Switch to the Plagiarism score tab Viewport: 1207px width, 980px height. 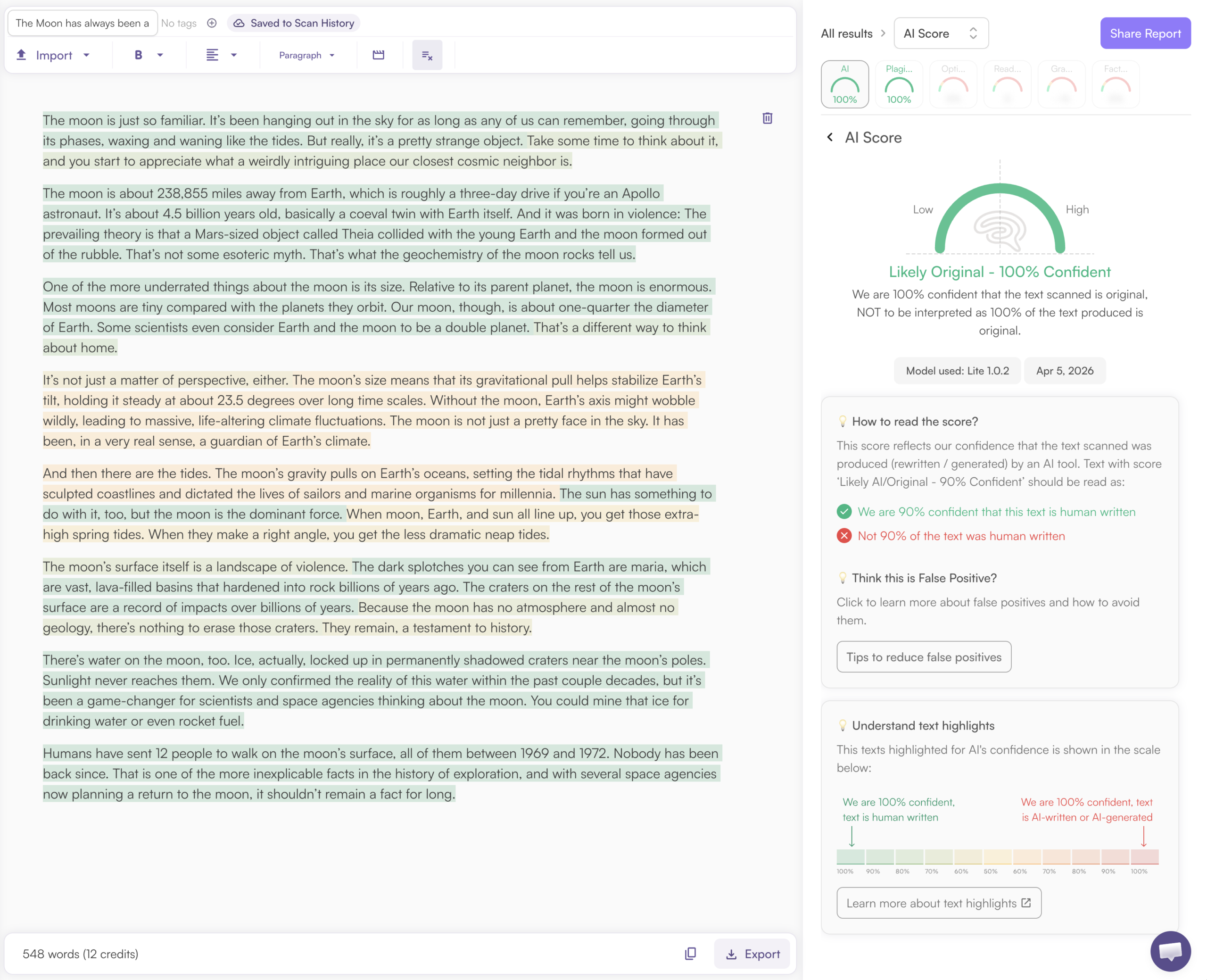pyautogui.click(x=898, y=84)
